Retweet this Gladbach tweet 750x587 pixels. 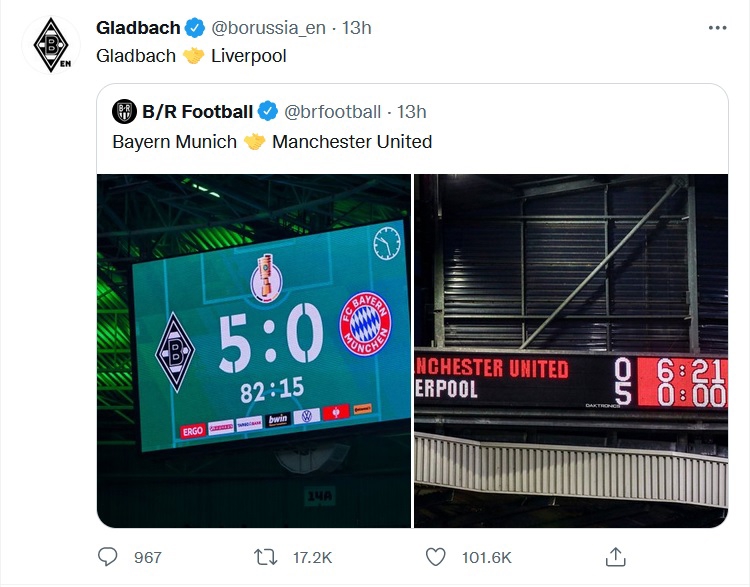[266, 557]
